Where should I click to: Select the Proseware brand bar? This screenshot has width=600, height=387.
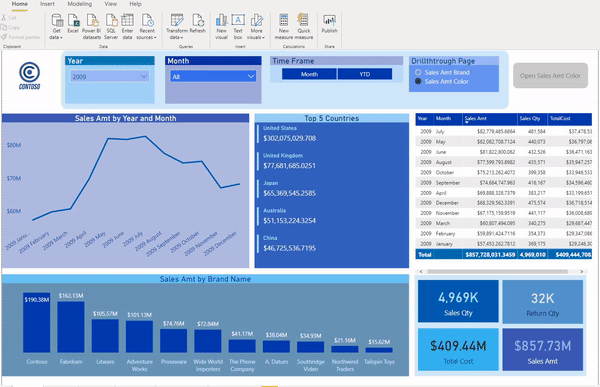174,341
